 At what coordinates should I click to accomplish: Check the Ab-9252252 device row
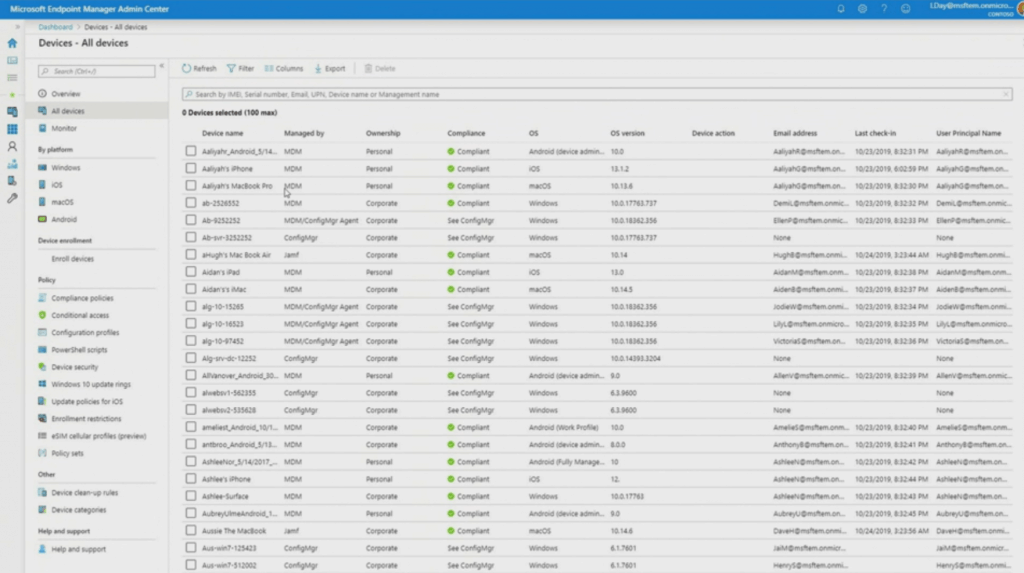click(x=191, y=220)
